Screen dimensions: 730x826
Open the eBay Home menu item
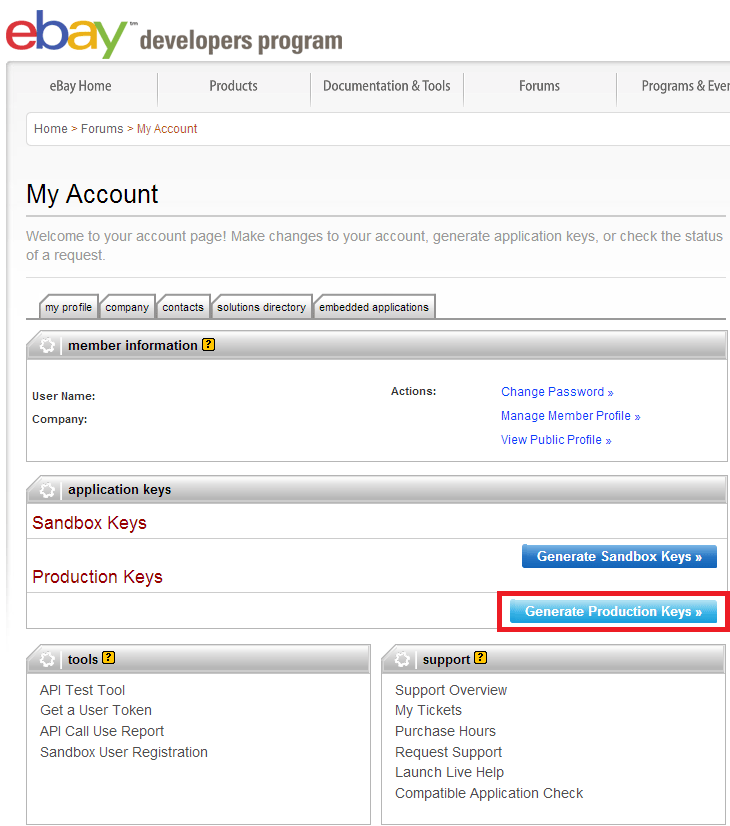coord(81,86)
